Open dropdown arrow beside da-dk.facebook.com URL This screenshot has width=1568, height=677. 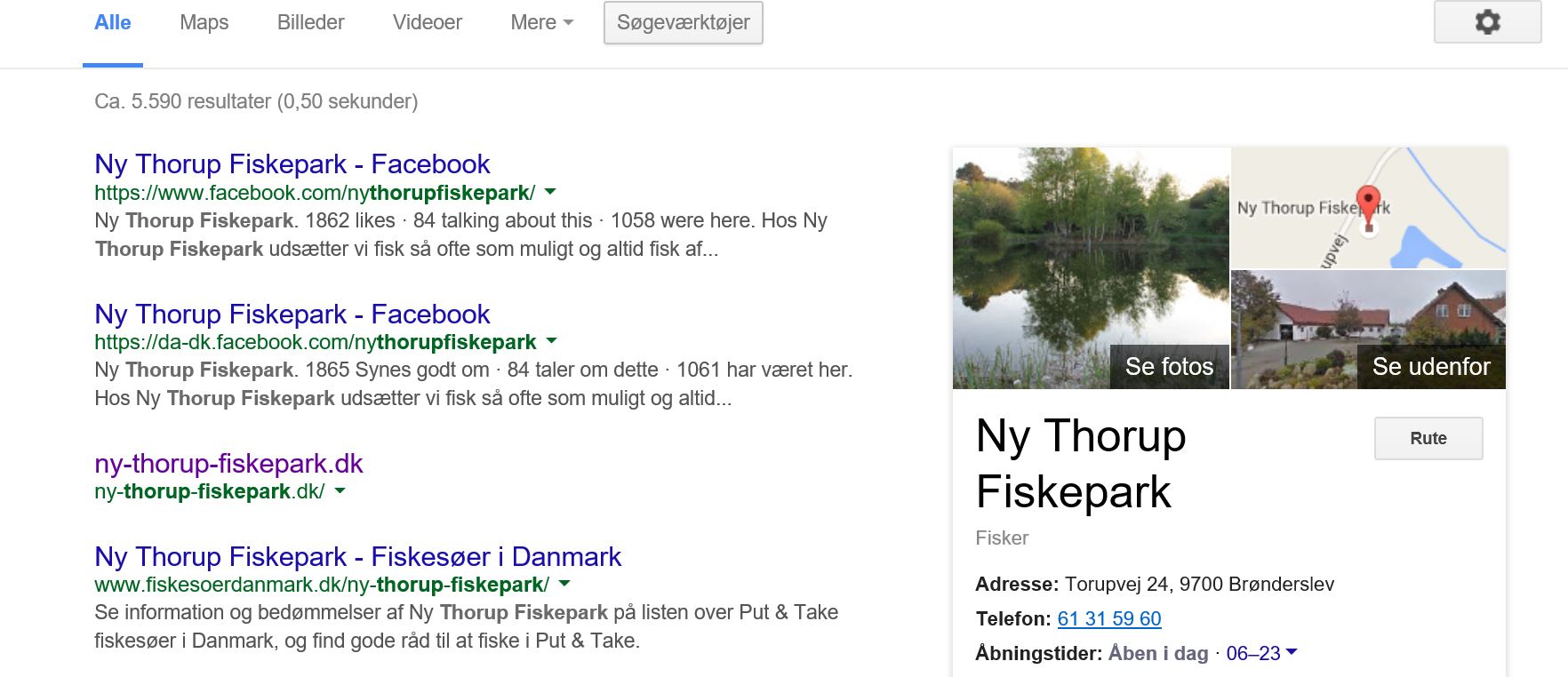coord(551,341)
